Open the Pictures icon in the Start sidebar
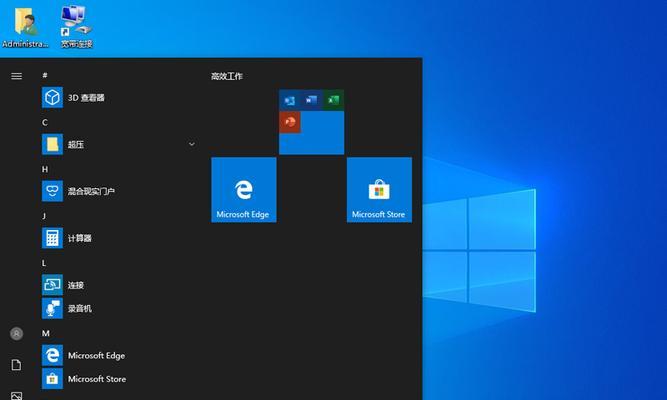 tap(17, 396)
